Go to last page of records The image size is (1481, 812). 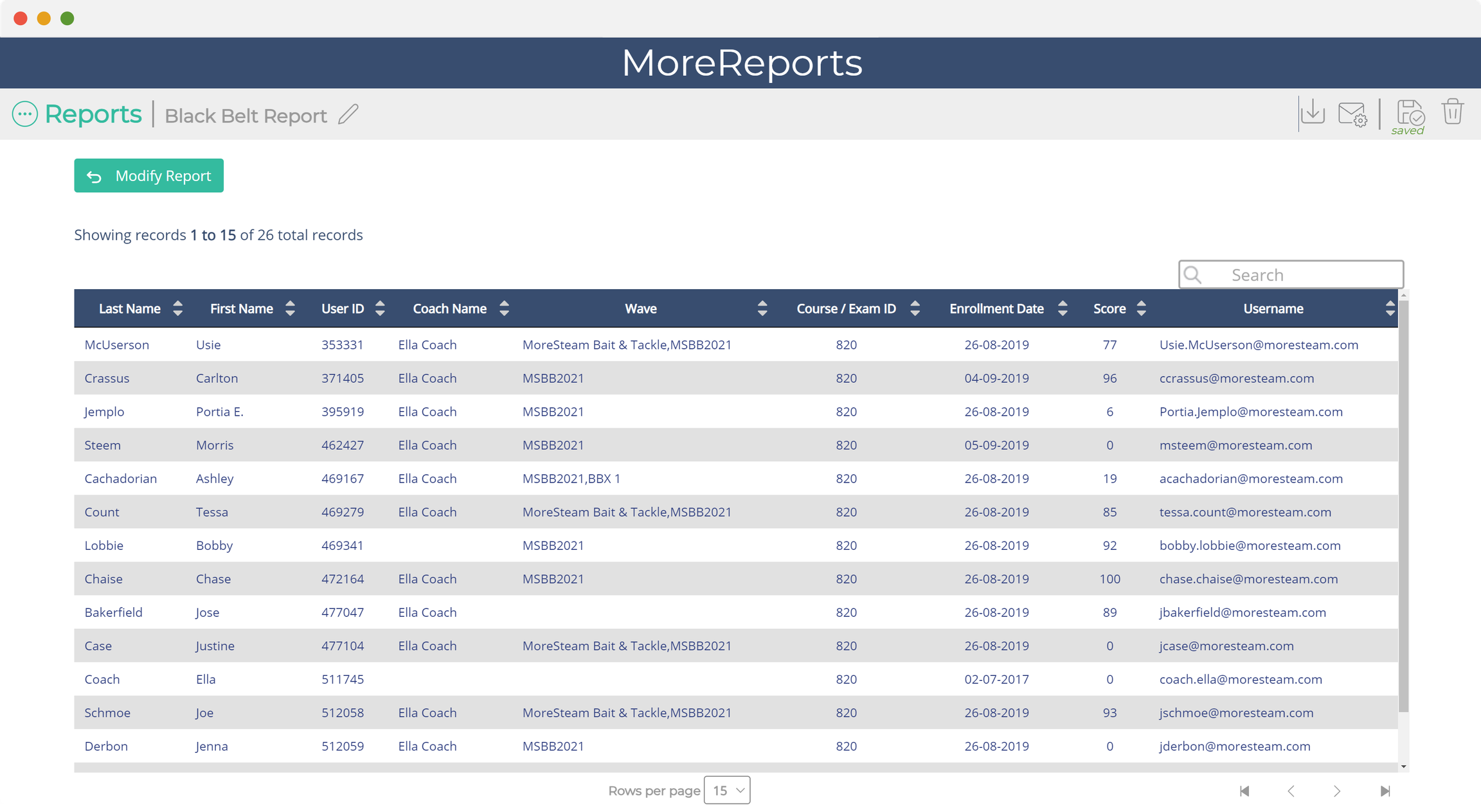(x=1385, y=791)
